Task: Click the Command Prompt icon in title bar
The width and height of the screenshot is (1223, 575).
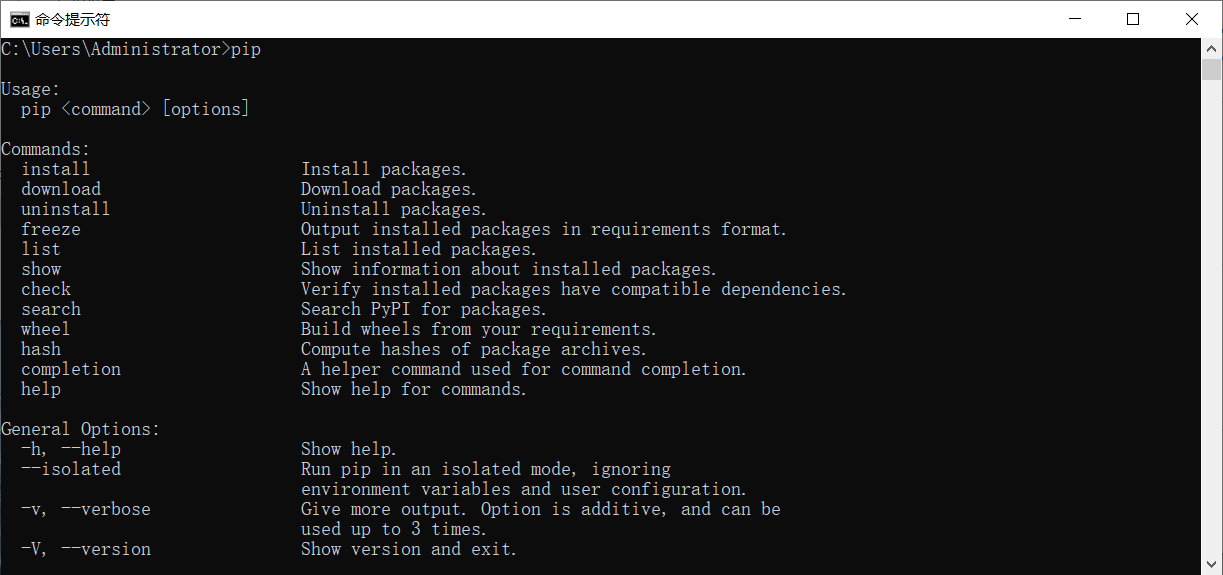Action: [19, 19]
